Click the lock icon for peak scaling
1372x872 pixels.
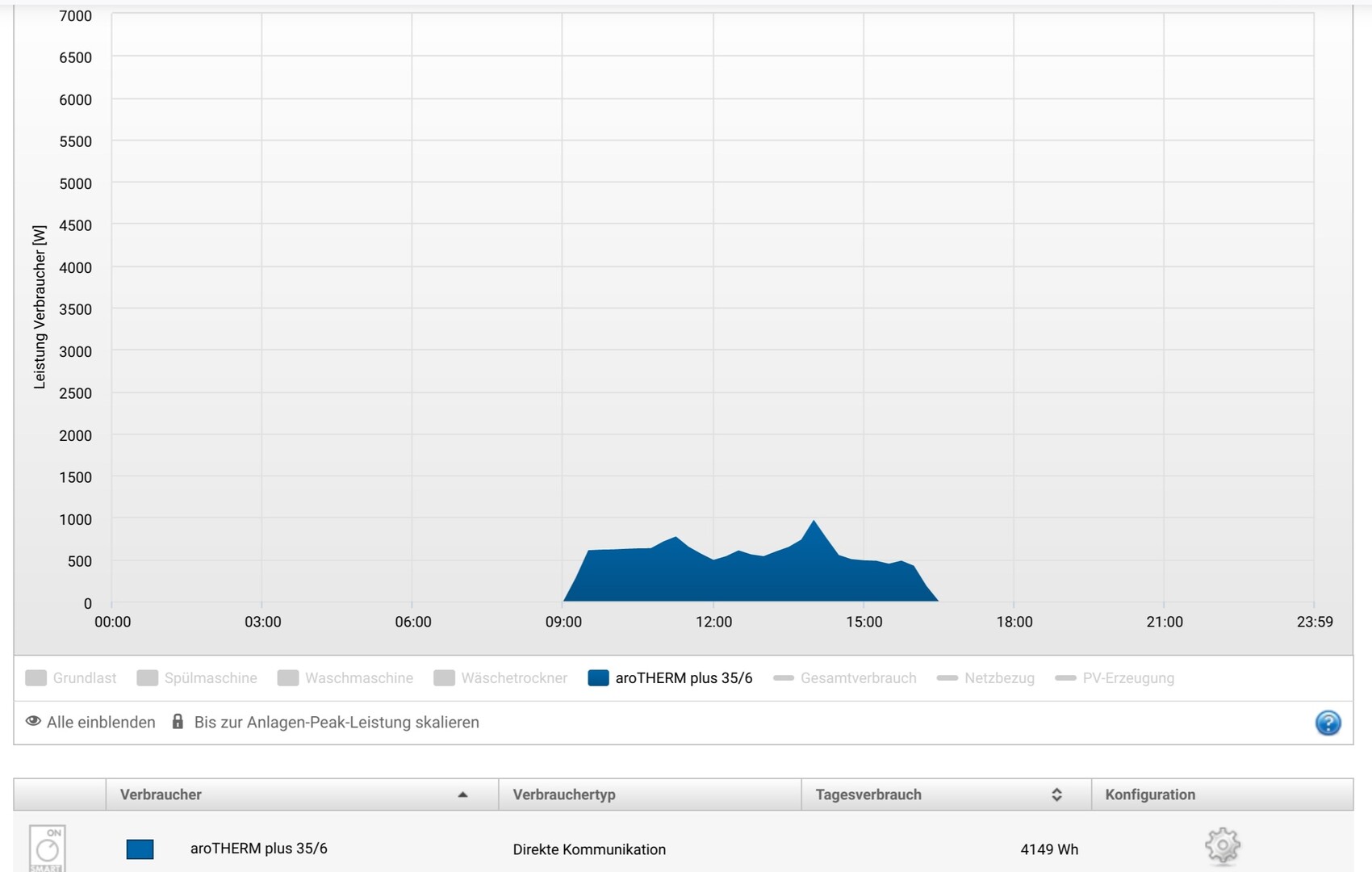(x=178, y=721)
